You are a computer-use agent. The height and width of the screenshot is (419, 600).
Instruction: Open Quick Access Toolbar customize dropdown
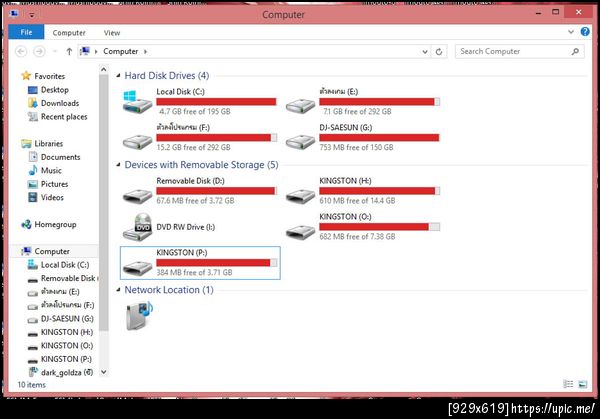coord(32,15)
